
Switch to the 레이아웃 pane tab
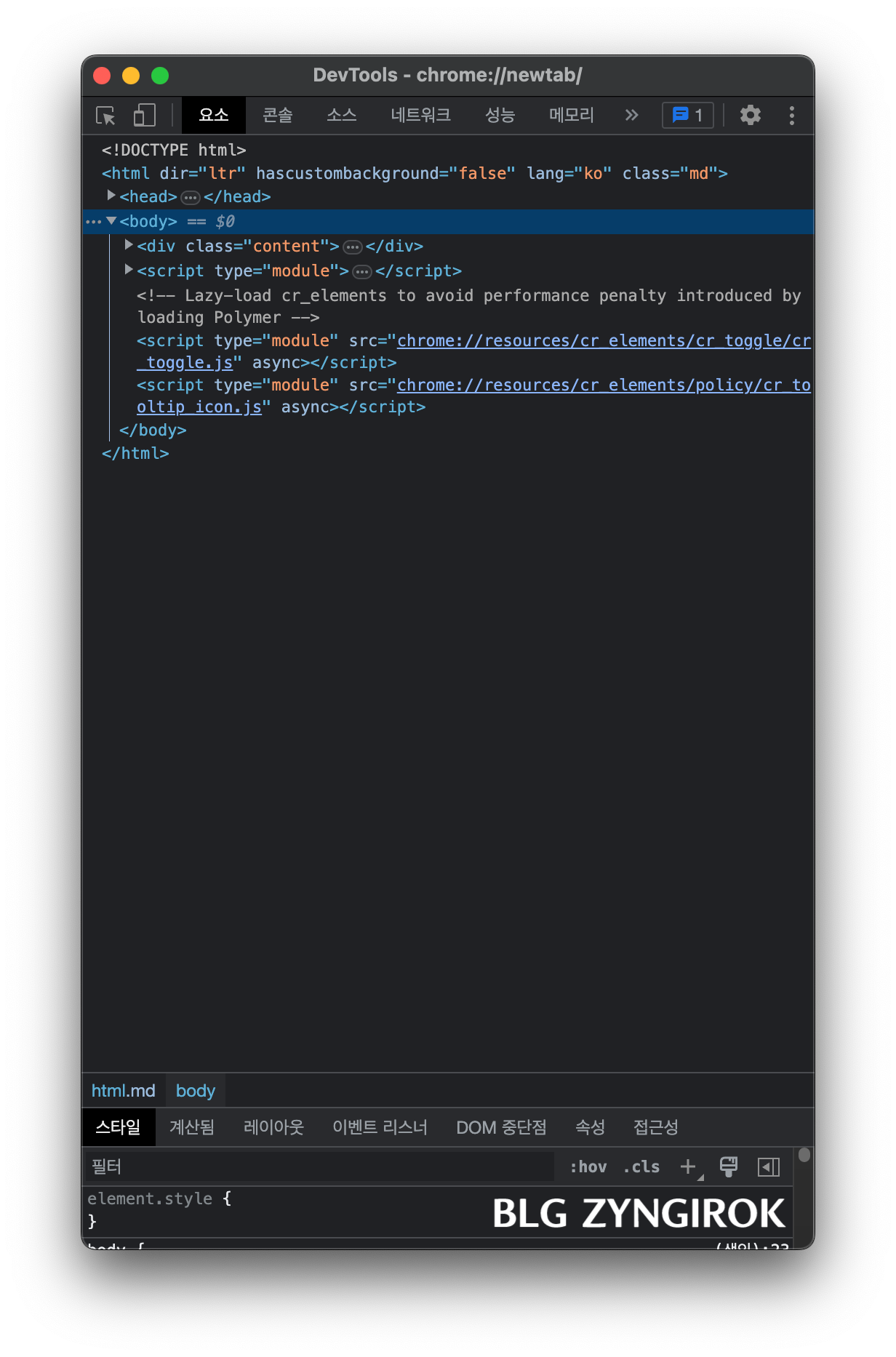(x=273, y=1127)
